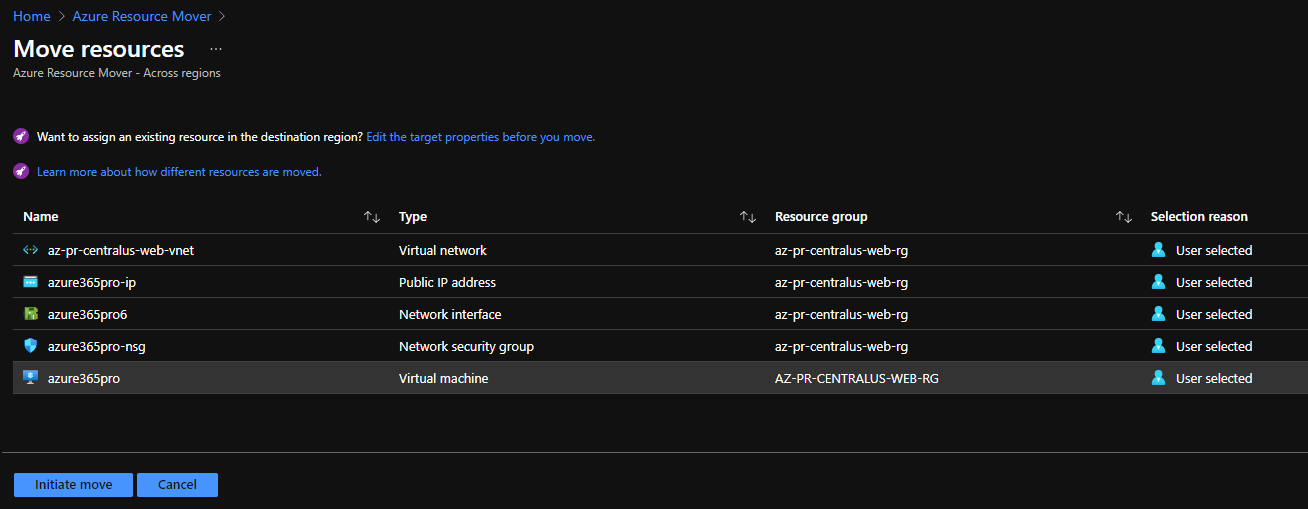Open 'Edit the target properties before you move' link
The width and height of the screenshot is (1308, 509).
coord(480,136)
